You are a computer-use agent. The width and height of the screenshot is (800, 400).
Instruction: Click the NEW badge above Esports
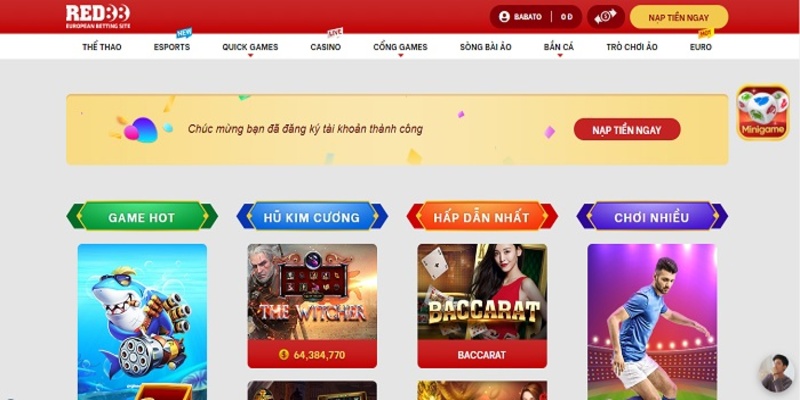point(184,33)
